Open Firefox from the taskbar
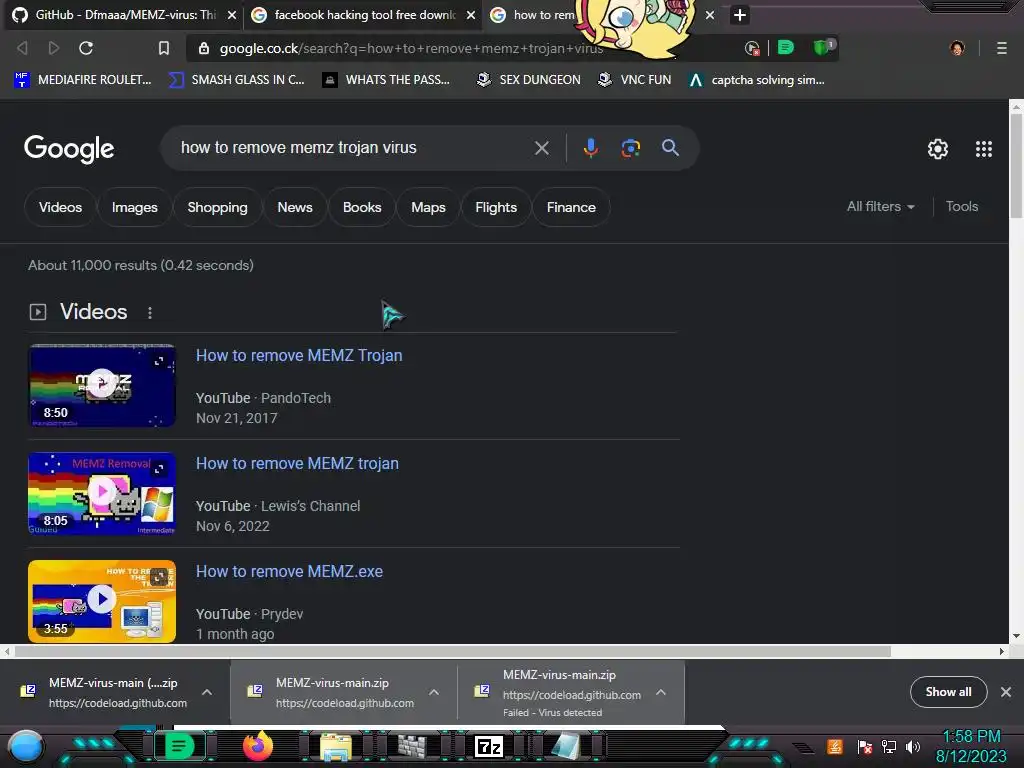This screenshot has width=1024, height=768. pyautogui.click(x=258, y=746)
